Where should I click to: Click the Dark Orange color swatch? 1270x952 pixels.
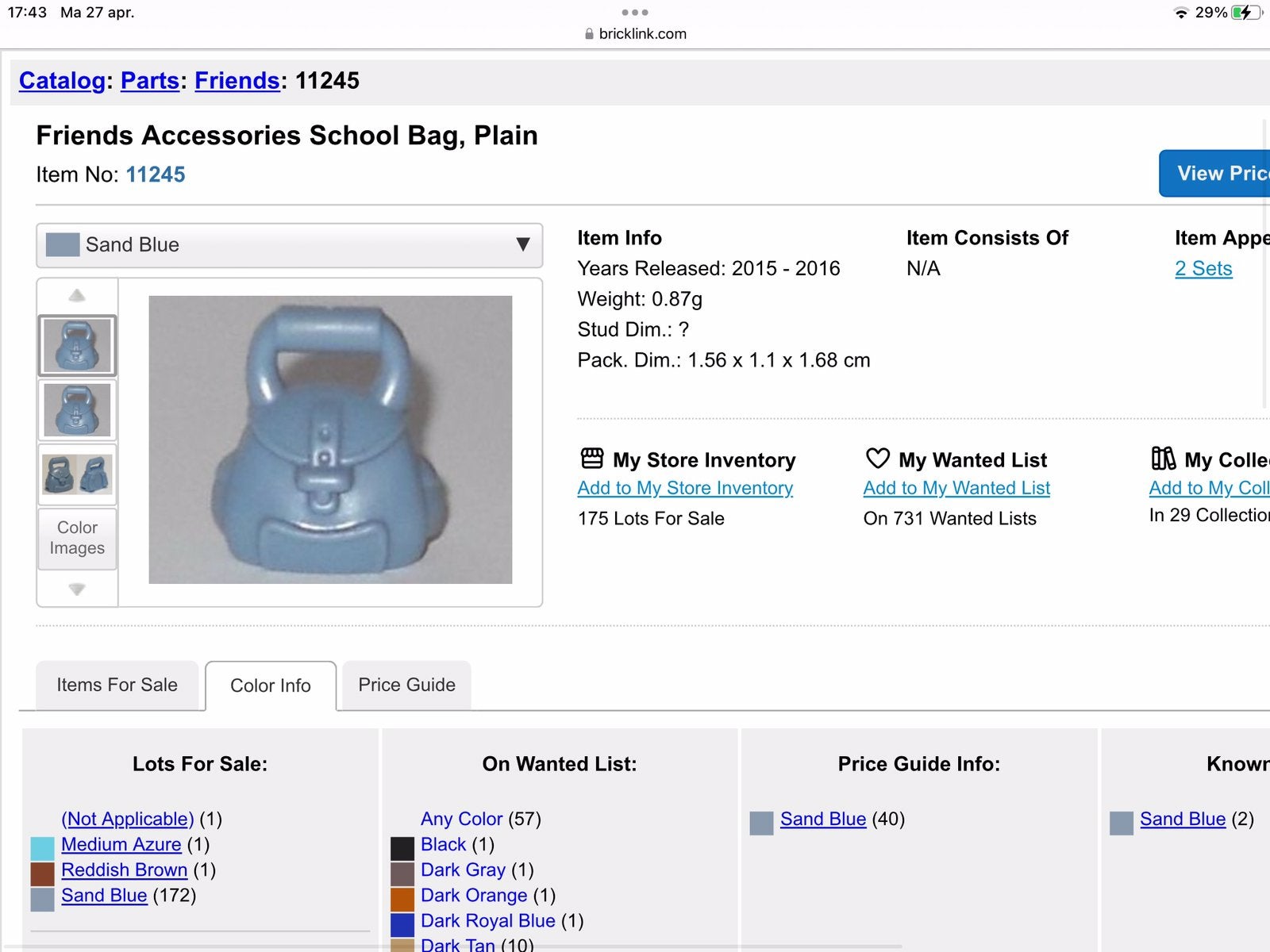402,900
